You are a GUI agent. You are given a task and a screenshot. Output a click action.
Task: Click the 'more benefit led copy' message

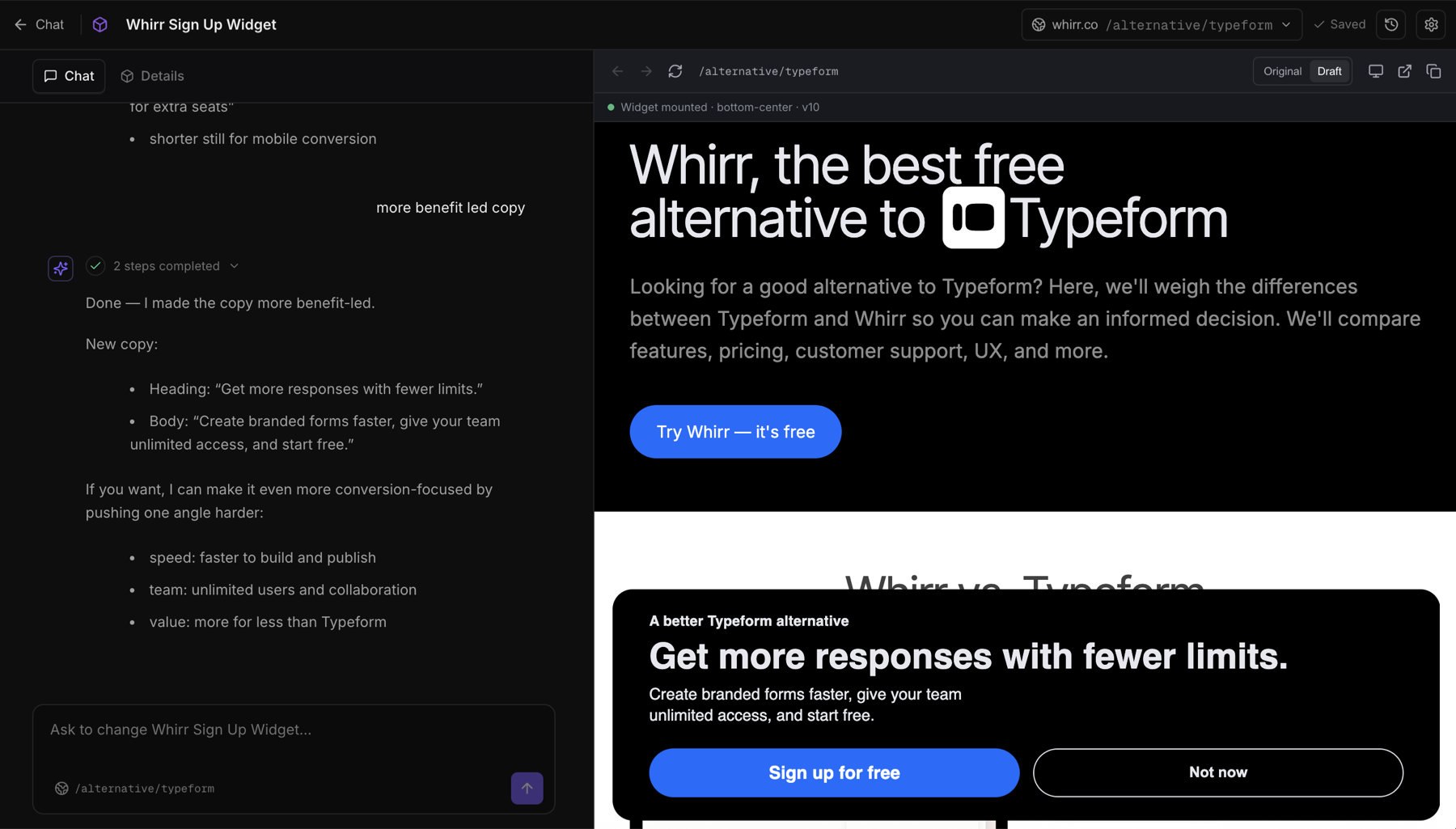click(451, 208)
